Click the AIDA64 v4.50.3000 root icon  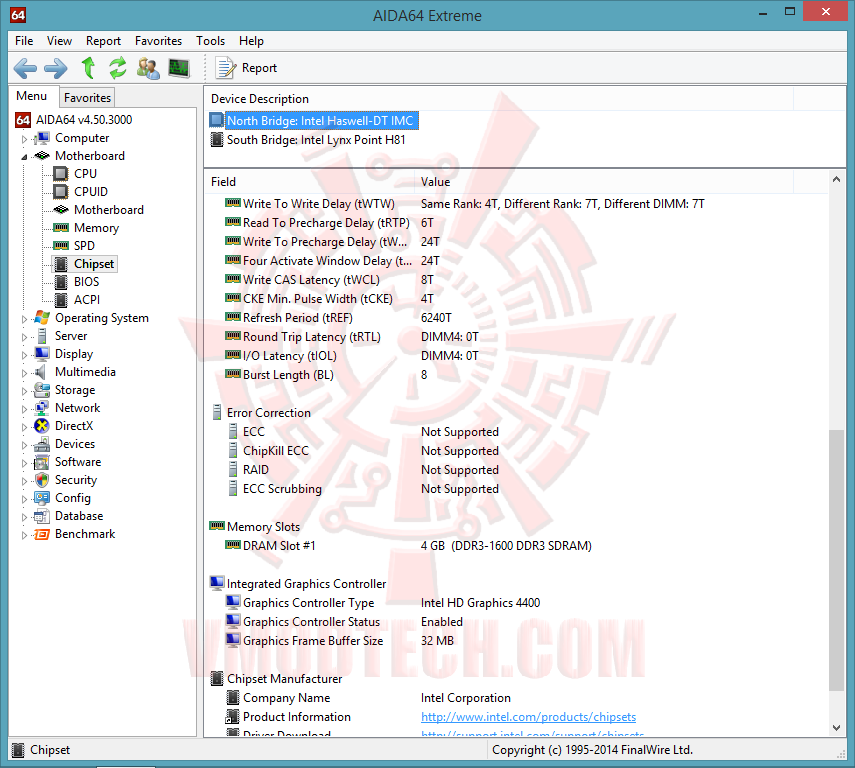pos(23,120)
